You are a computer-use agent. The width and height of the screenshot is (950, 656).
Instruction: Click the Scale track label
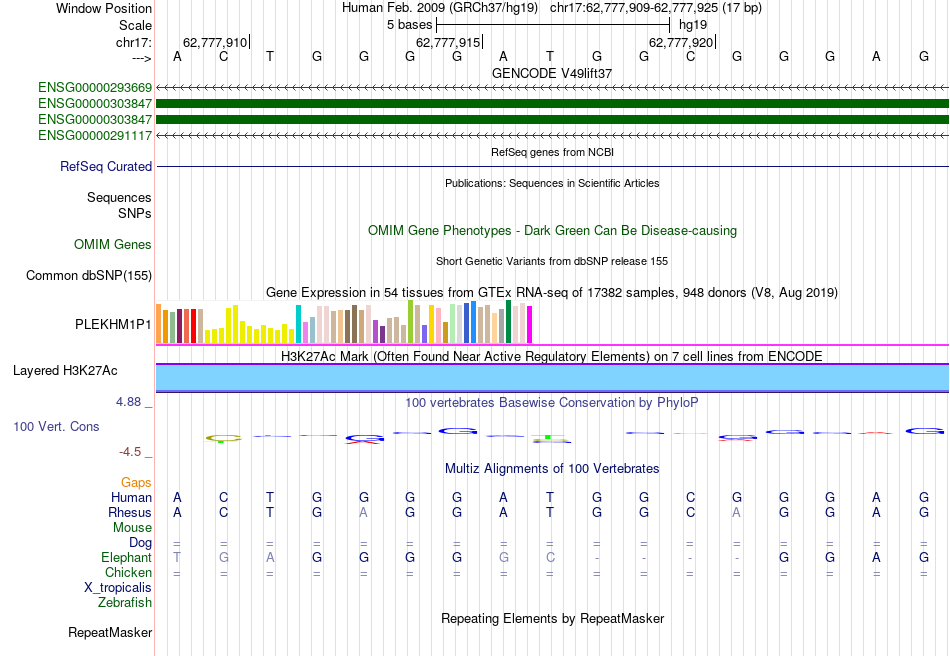click(135, 25)
